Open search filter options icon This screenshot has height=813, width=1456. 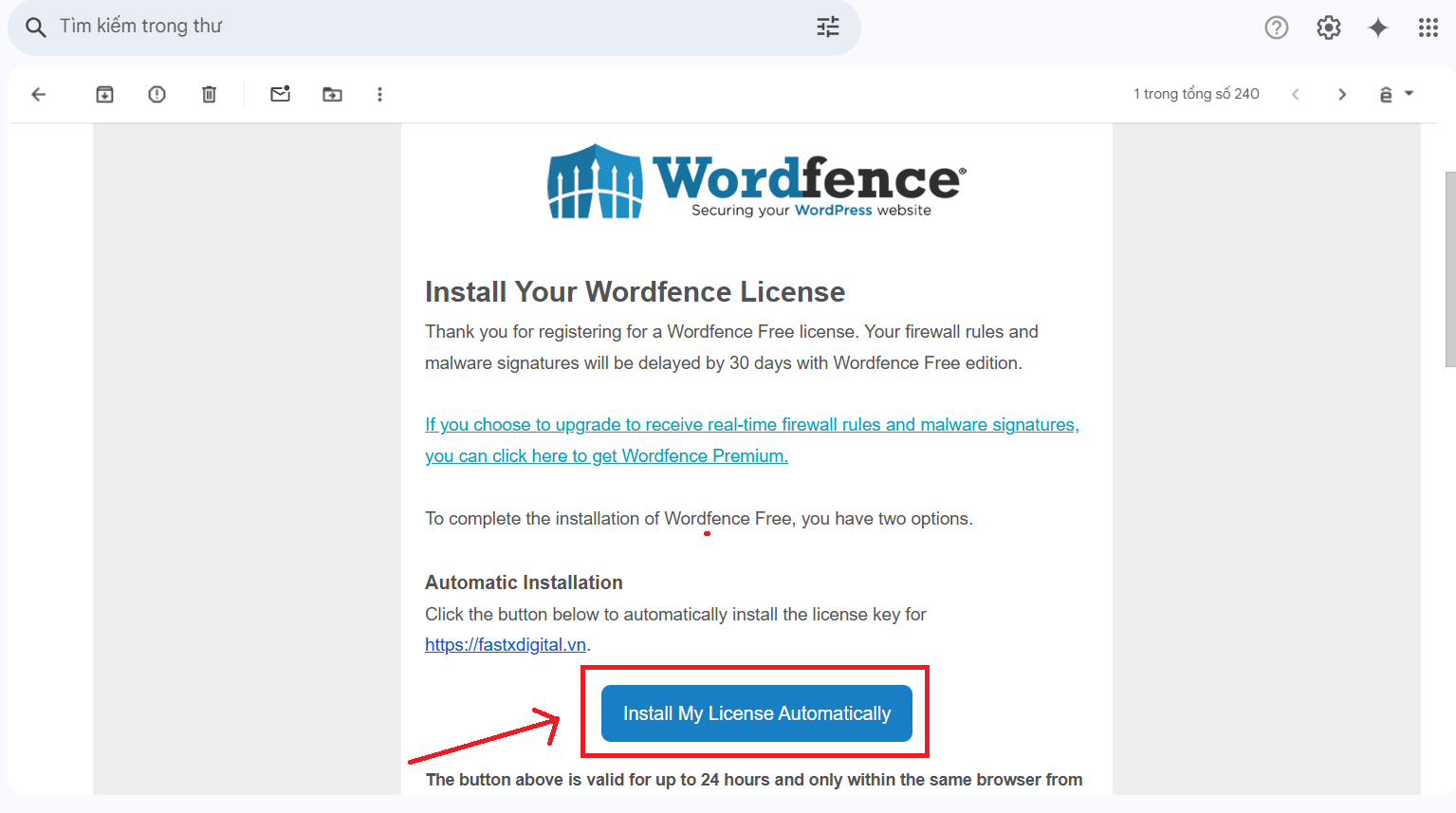coord(828,27)
